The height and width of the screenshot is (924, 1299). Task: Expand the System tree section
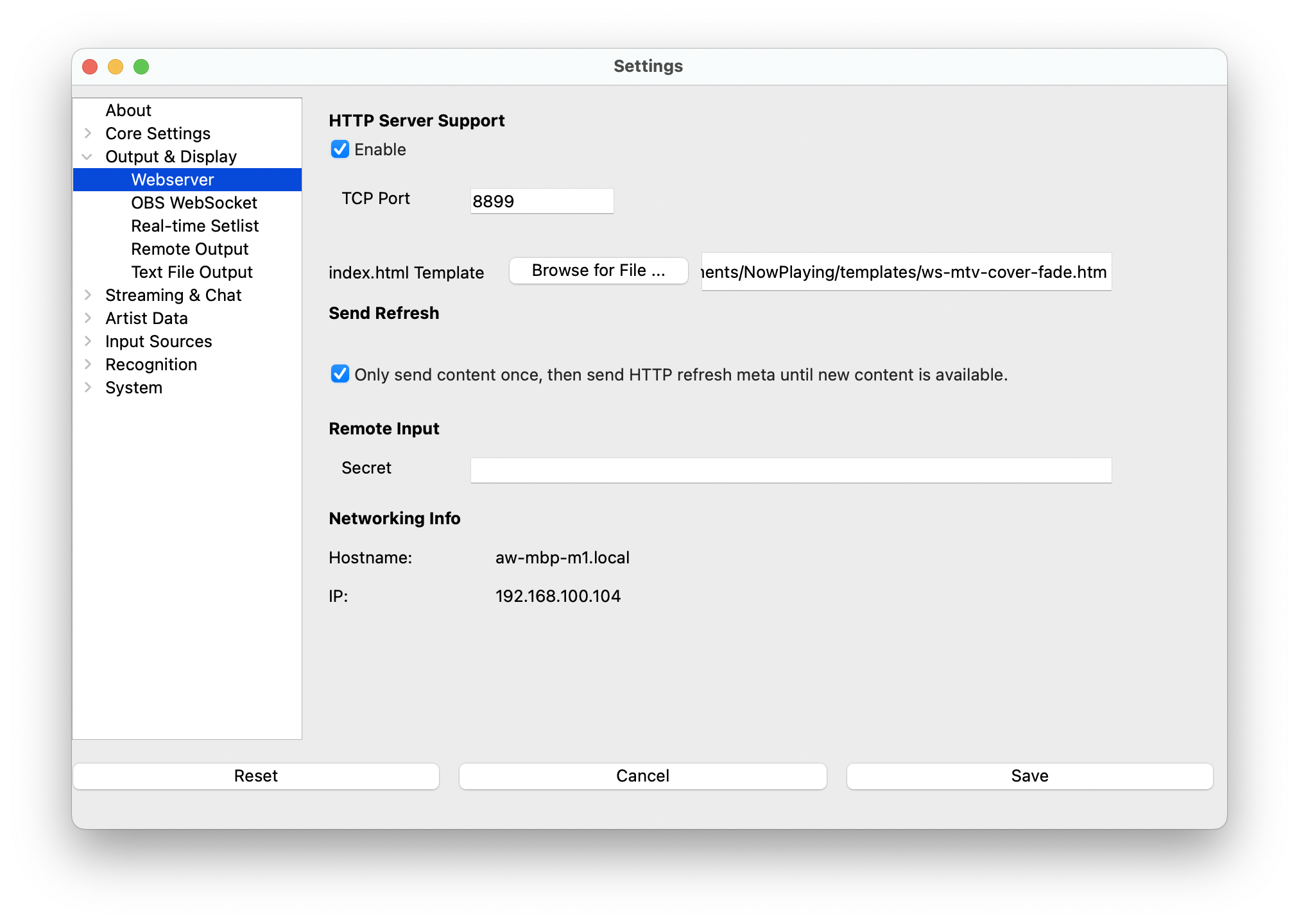pos(88,388)
